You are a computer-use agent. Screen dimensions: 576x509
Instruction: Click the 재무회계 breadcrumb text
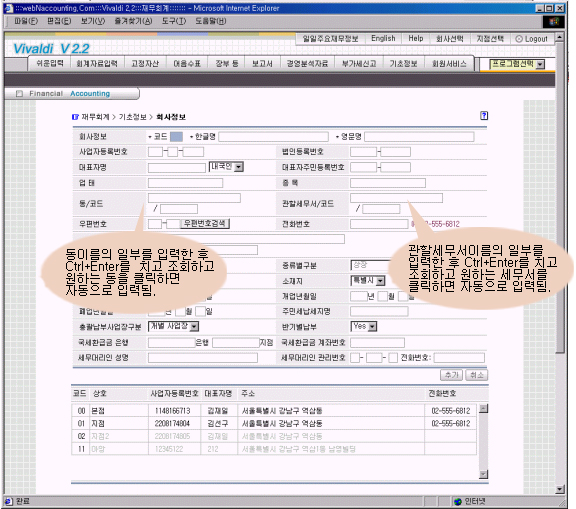click(95, 117)
